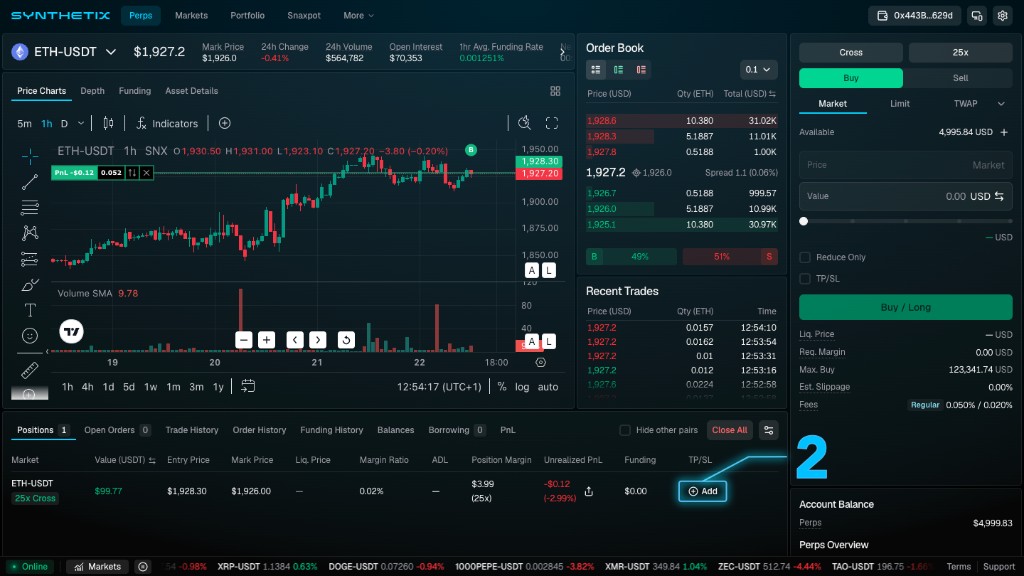Open the Fibonacci retracement tools
The width and height of the screenshot is (1024, 576).
[x=29, y=208]
